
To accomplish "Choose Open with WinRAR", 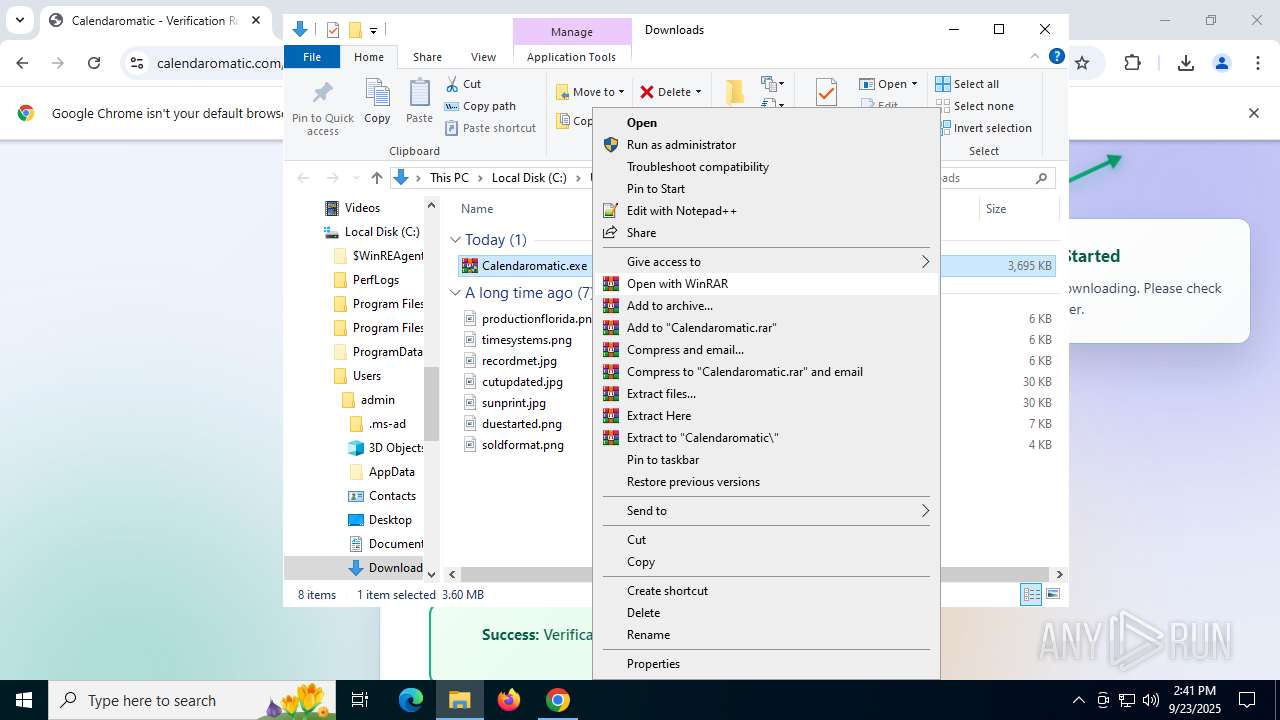I will coord(766,284).
